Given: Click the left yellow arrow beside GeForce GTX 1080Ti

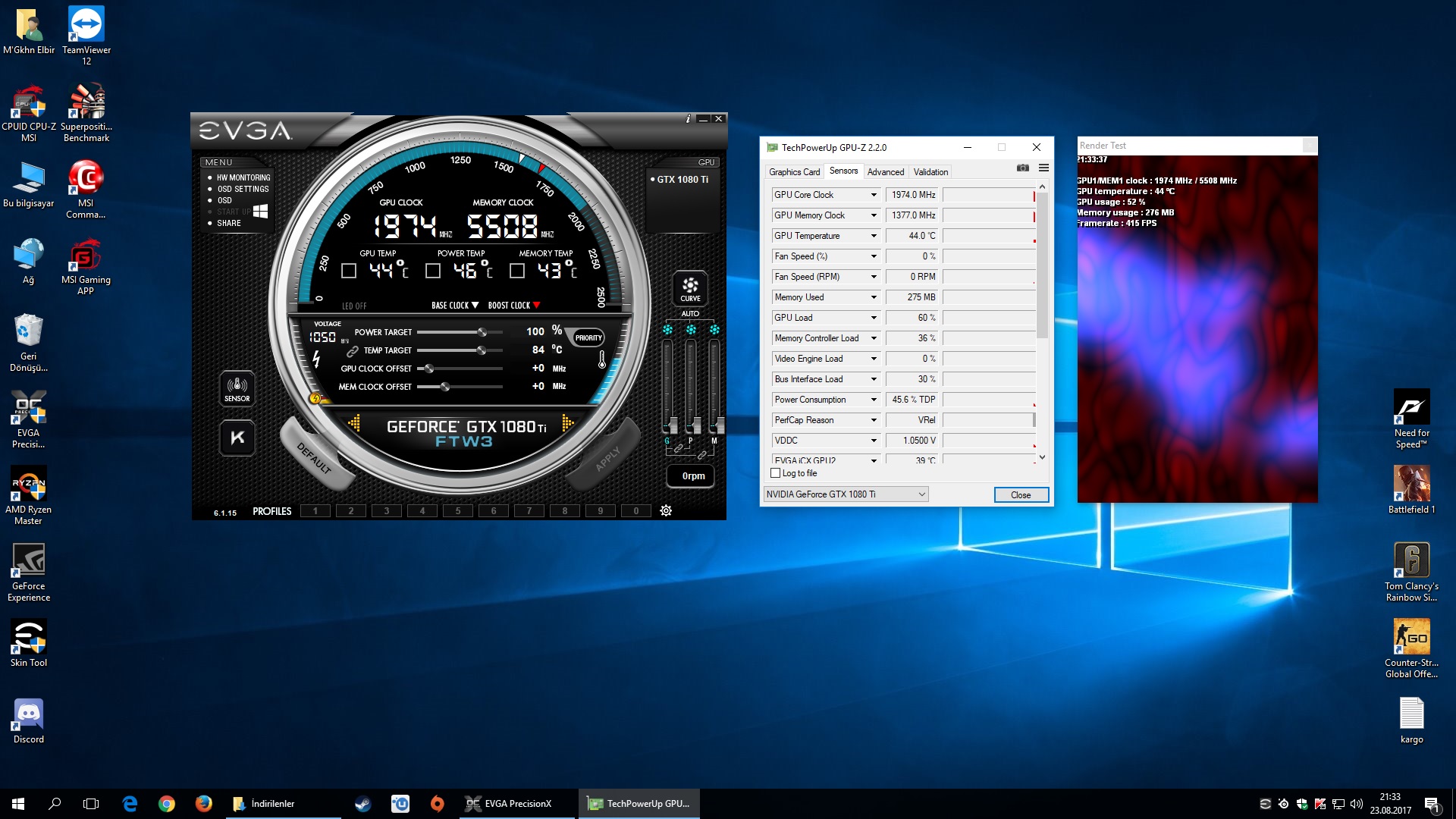Looking at the screenshot, I should [354, 423].
